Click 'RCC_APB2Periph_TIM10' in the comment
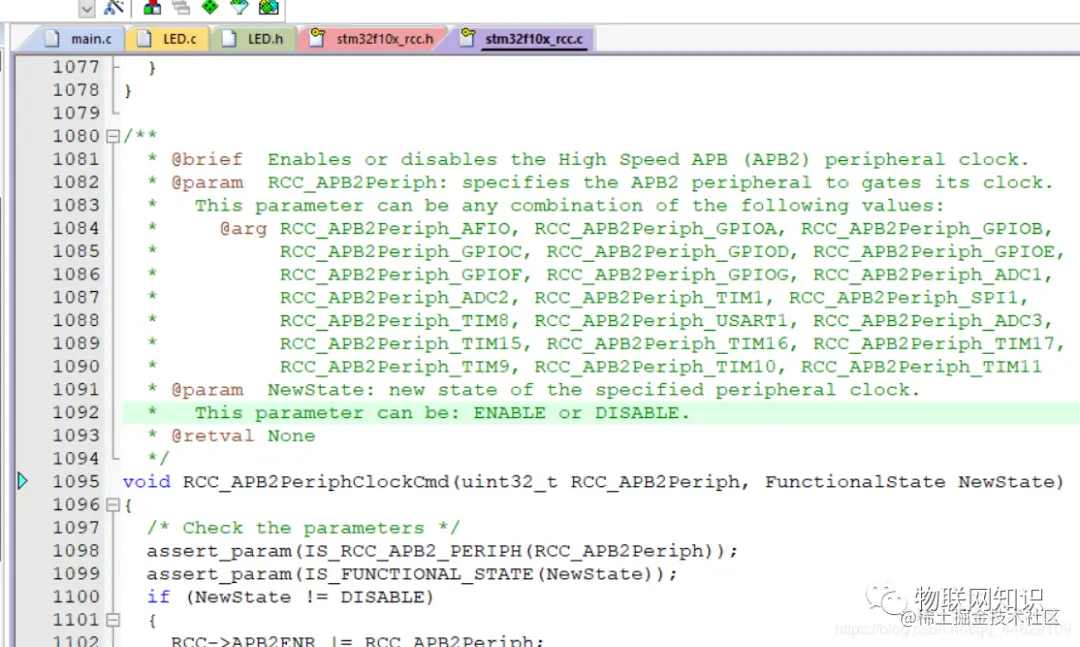The width and height of the screenshot is (1080, 647). click(x=655, y=367)
